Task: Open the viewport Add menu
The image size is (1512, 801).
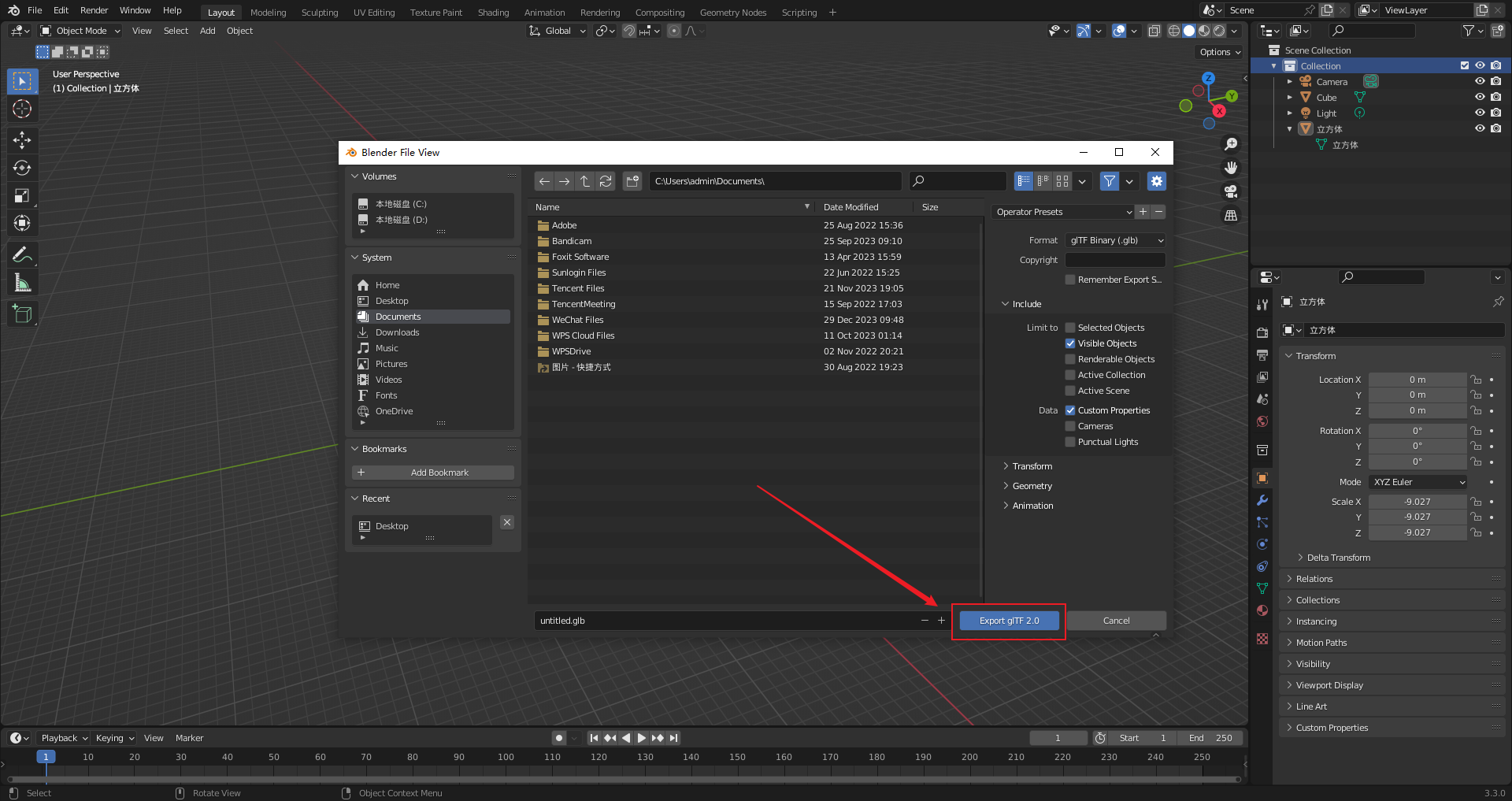Action: 207,31
